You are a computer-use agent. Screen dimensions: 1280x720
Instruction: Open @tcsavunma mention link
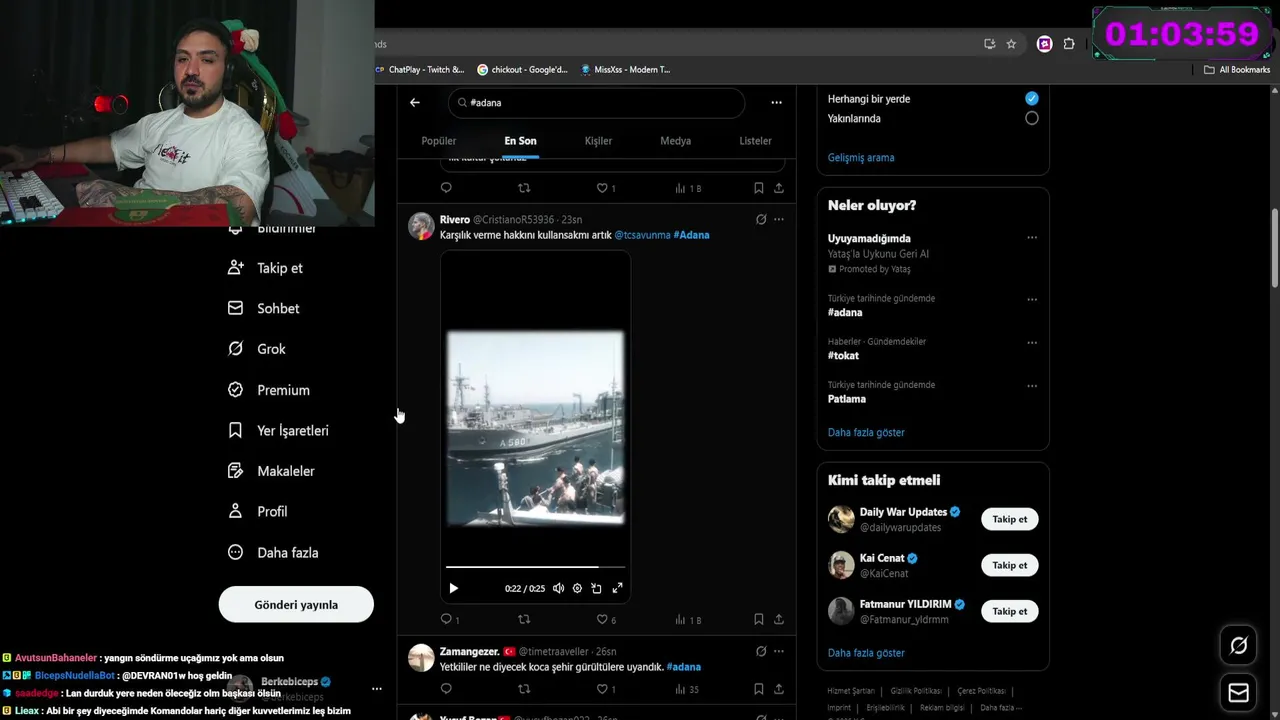(x=642, y=235)
